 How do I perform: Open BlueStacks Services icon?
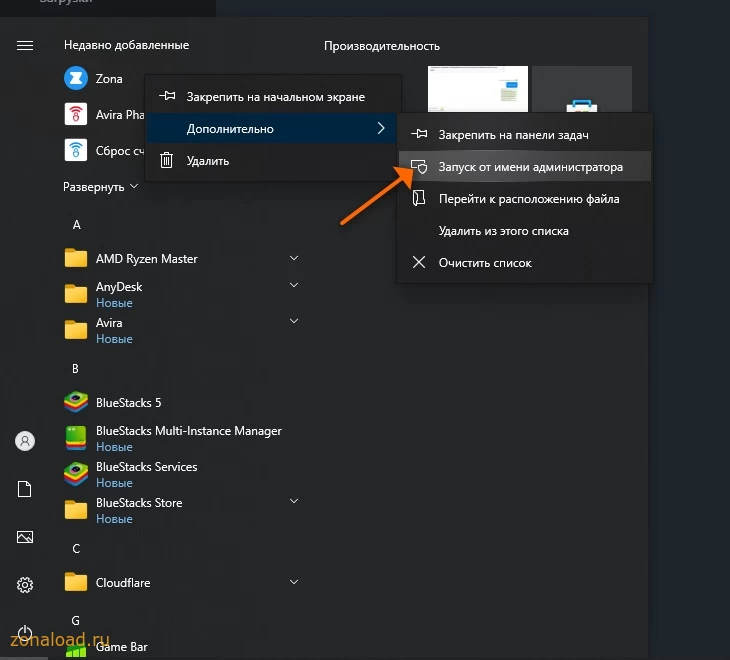[76, 474]
